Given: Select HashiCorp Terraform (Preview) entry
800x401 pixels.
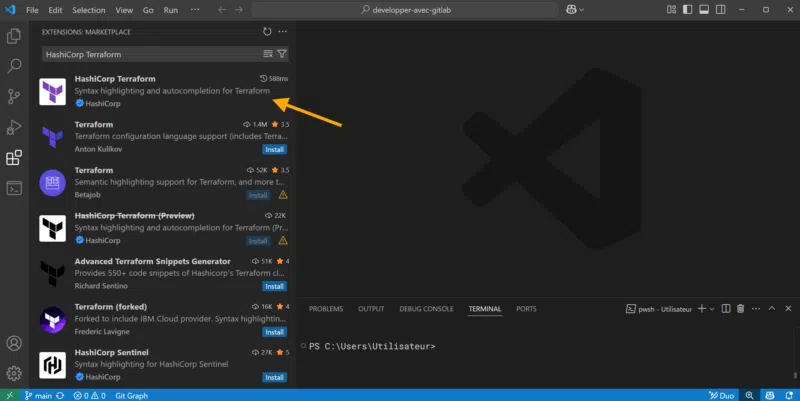Looking at the screenshot, I should click(x=163, y=228).
